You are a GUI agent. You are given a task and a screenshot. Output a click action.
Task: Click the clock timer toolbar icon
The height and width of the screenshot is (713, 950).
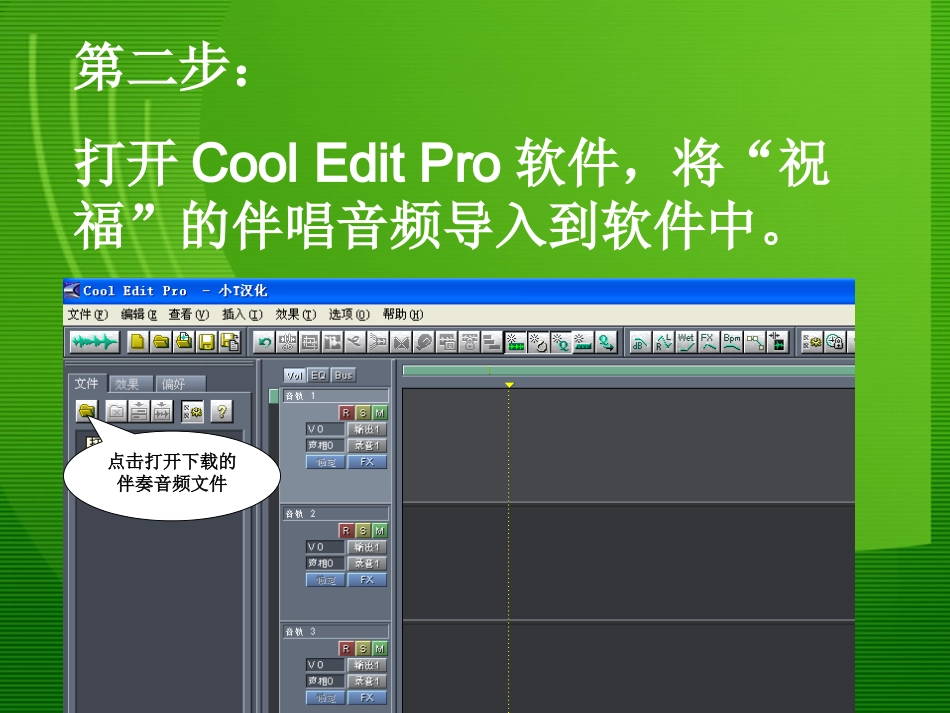pyautogui.click(x=835, y=343)
